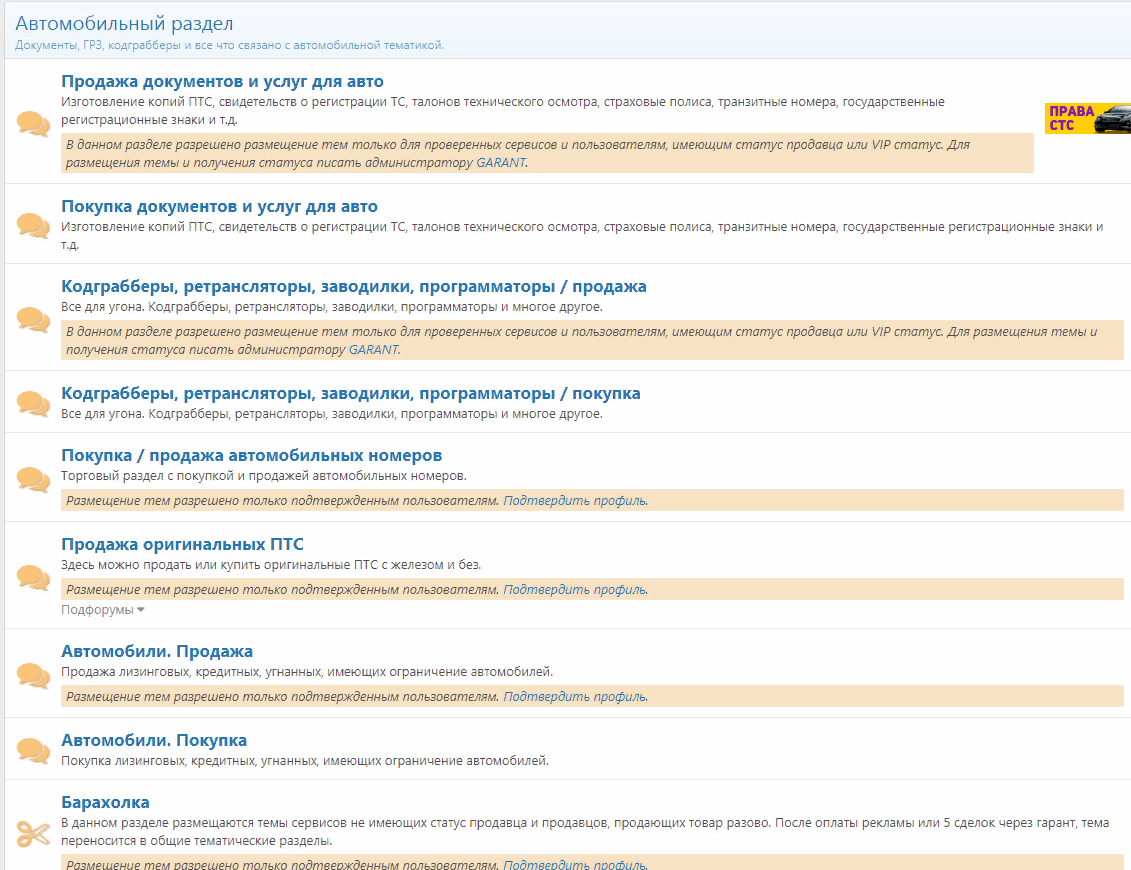This screenshot has width=1131, height=870.
Task: Open the Покупка документов и услуг для авто forum
Action: coord(220,206)
